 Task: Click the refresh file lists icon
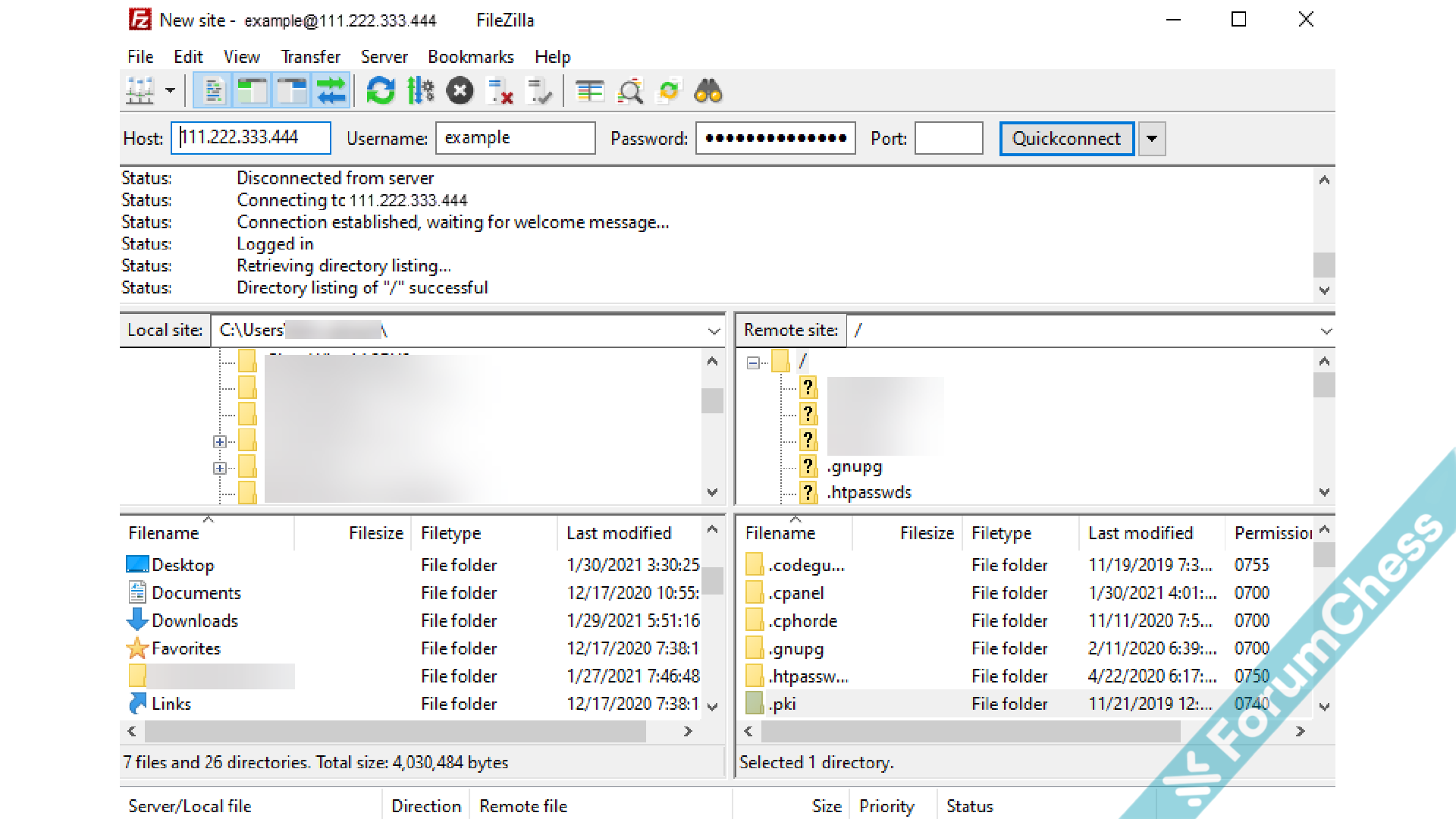(x=381, y=92)
